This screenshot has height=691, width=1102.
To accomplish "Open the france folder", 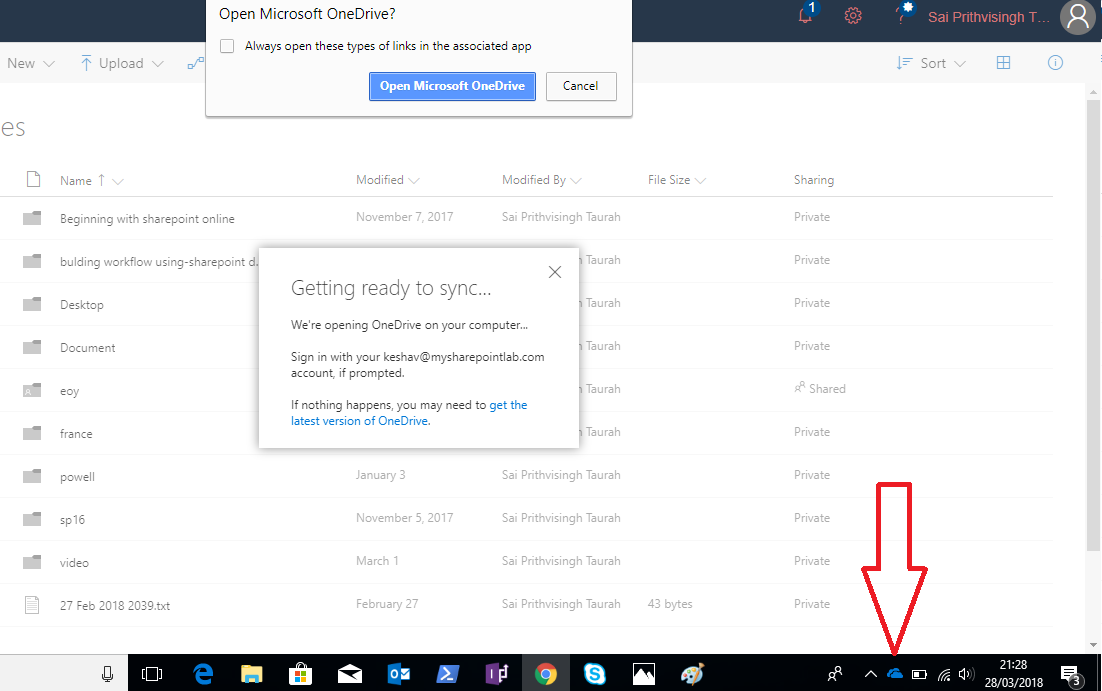I will click(76, 434).
